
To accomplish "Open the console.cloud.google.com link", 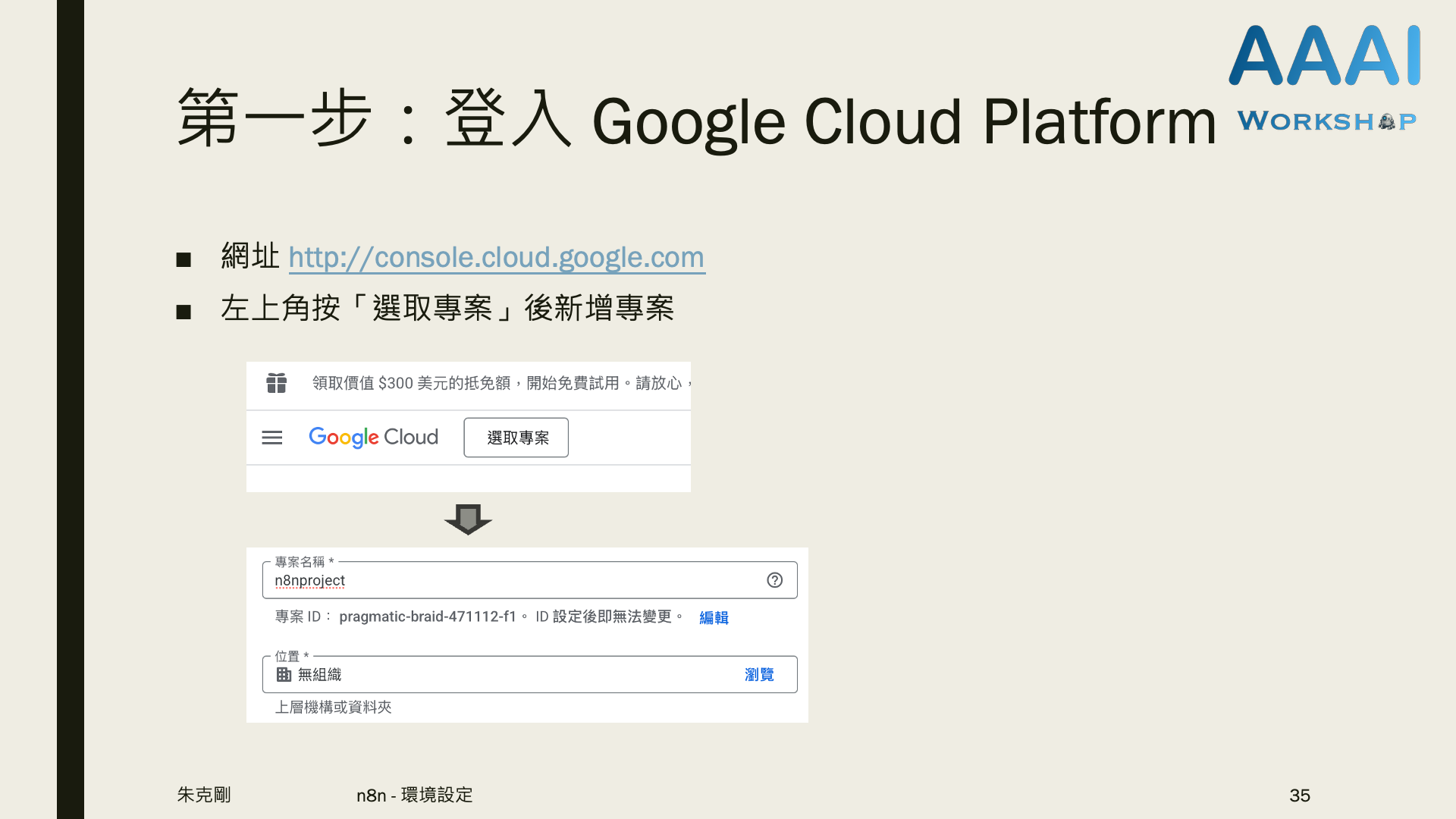I will (x=496, y=258).
